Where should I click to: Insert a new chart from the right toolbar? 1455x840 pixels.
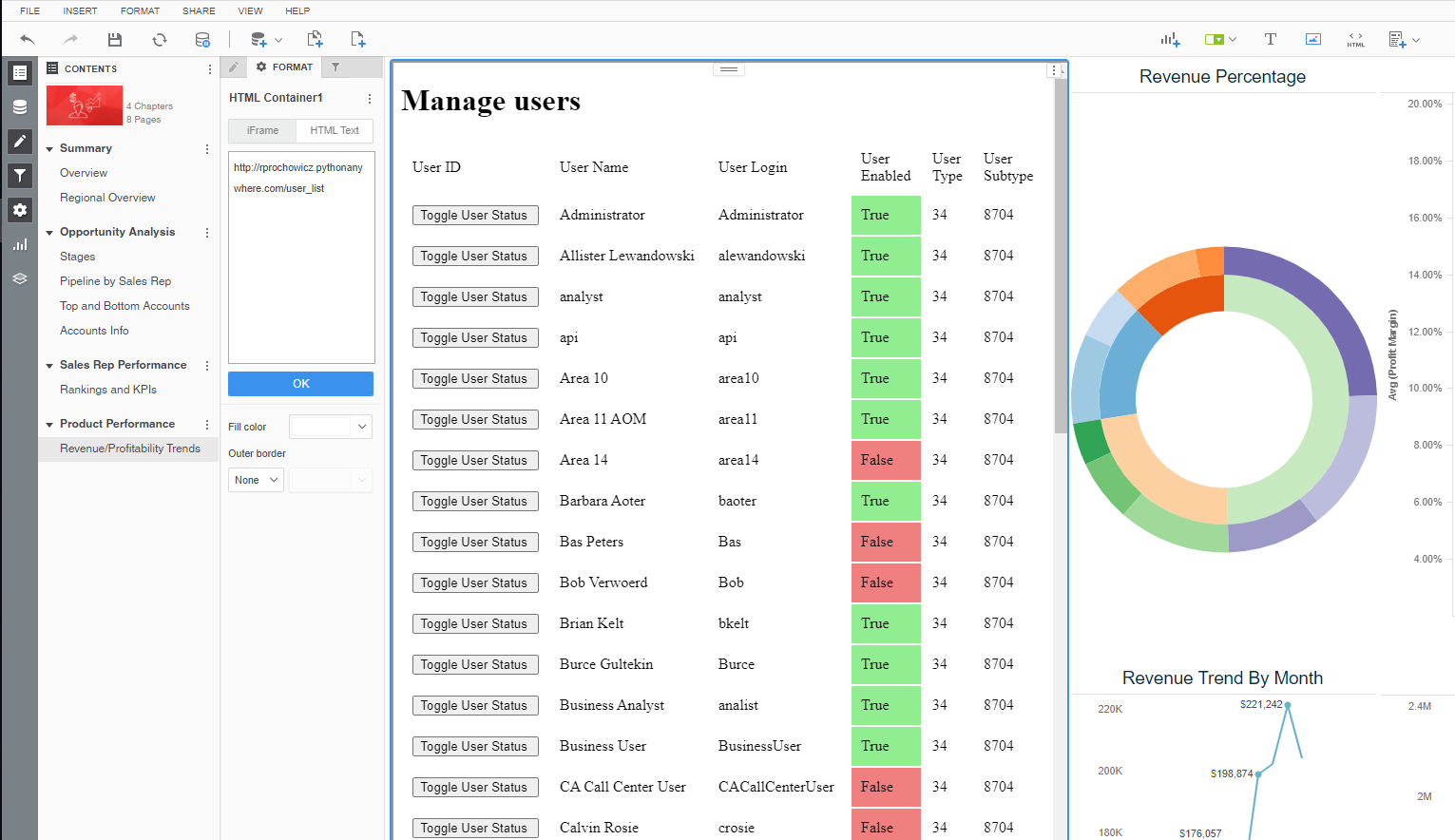point(1169,39)
